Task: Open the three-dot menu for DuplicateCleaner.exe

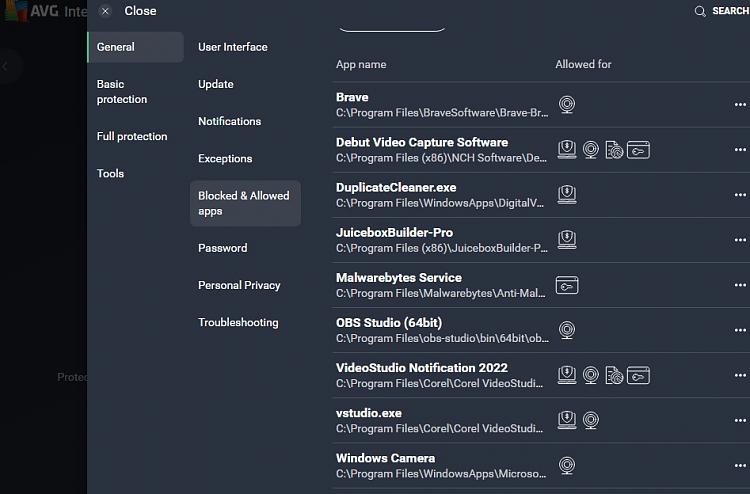Action: point(740,195)
